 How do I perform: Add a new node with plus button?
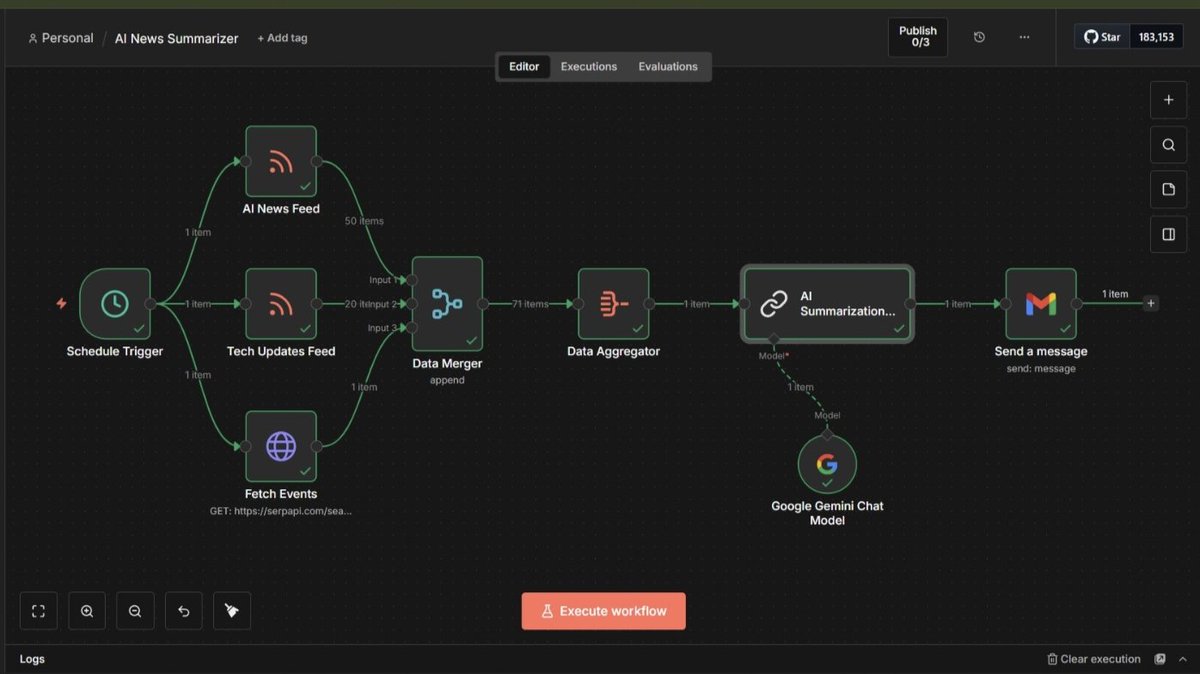1168,100
